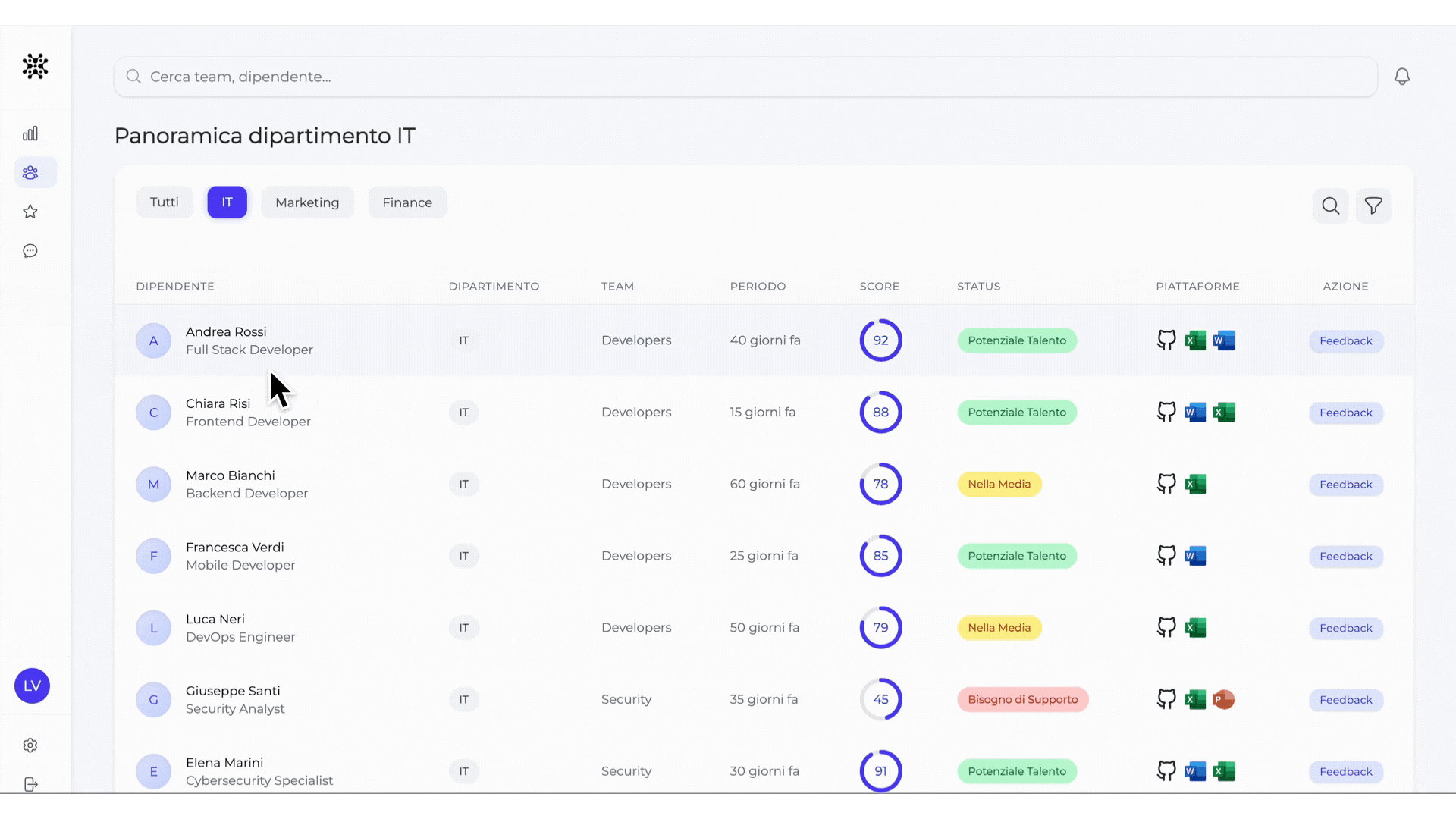1456x819 pixels.
Task: Click the table search magnifier button
Action: [x=1331, y=206]
